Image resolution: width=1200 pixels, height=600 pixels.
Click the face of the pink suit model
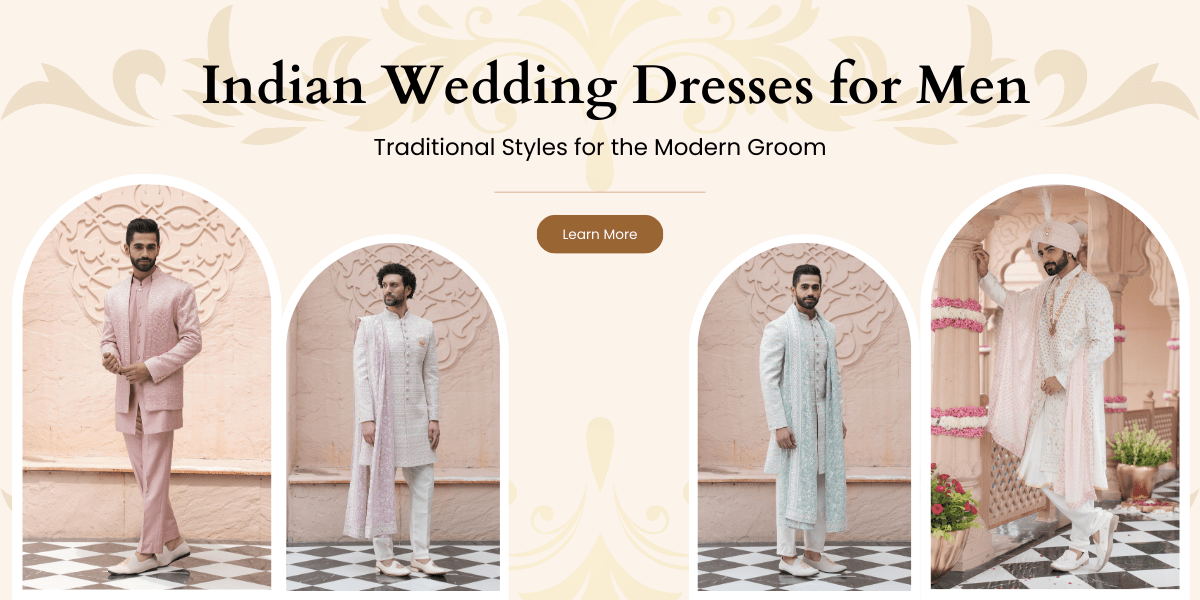coord(144,245)
